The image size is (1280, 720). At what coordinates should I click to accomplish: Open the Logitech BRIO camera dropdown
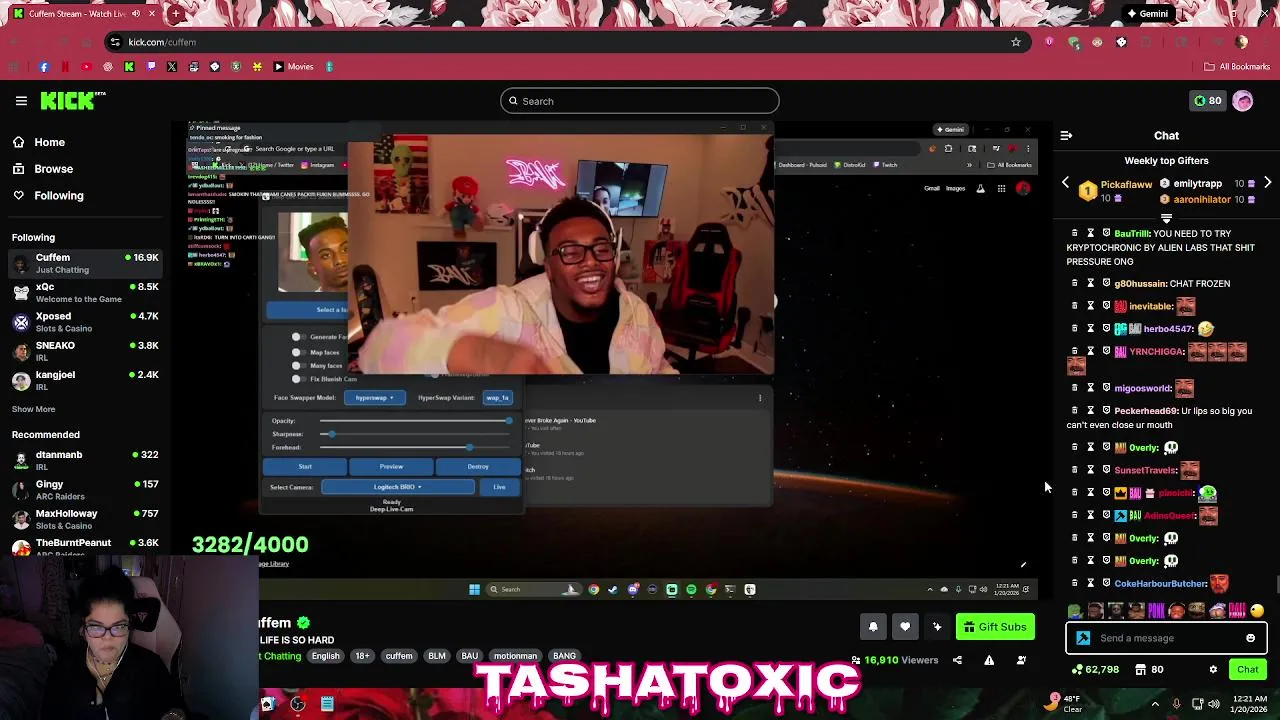[397, 487]
